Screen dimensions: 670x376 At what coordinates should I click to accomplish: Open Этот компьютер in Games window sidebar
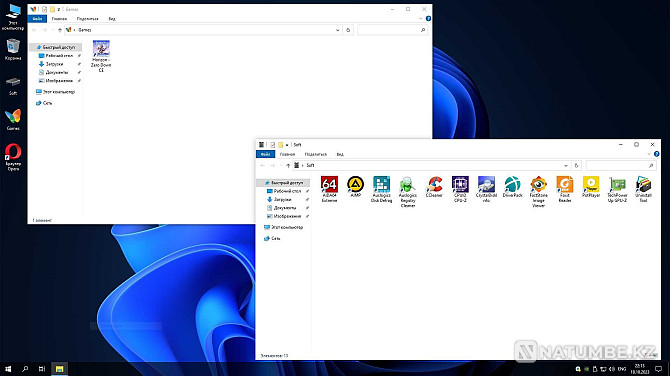(56, 92)
